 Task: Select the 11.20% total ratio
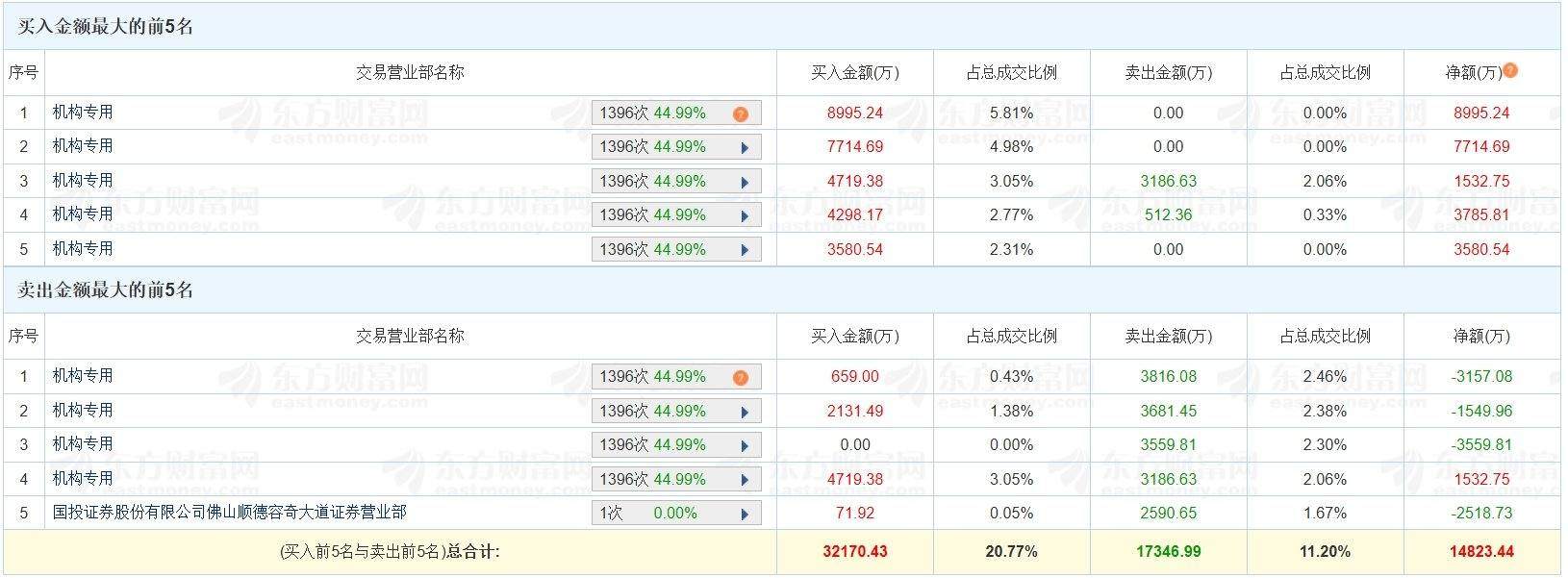[x=1326, y=552]
